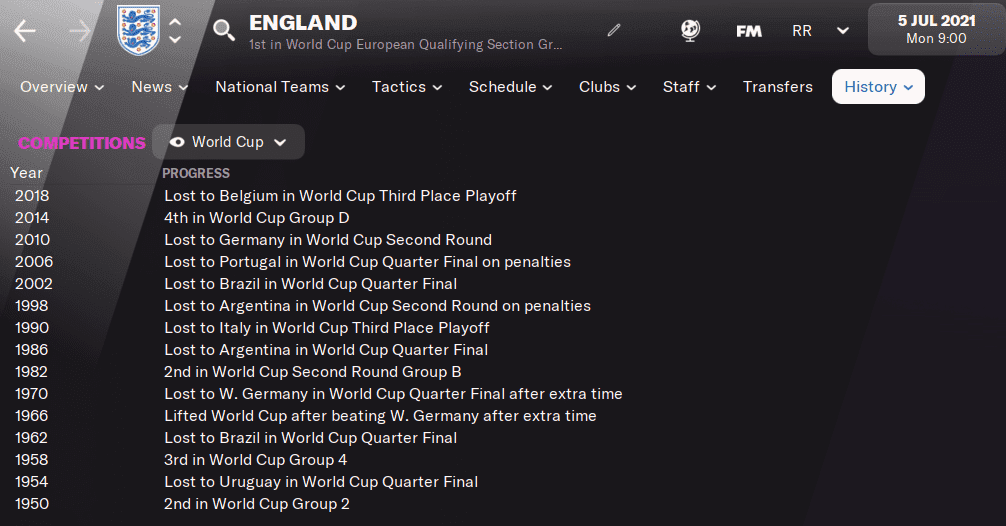Viewport: 1006px width, 526px height.
Task: Expand the chevron next to RR
Action: [x=843, y=31]
